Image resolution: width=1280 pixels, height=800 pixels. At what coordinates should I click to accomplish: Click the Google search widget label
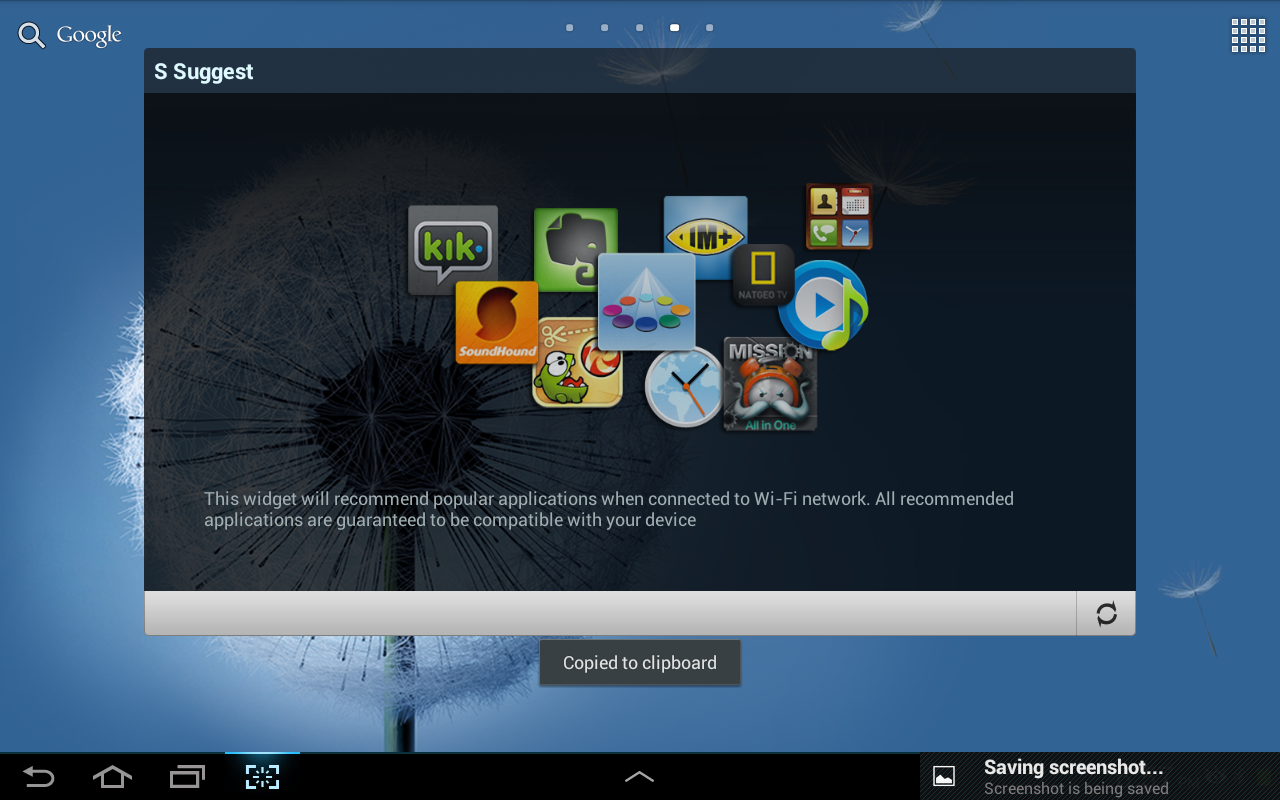pos(89,36)
